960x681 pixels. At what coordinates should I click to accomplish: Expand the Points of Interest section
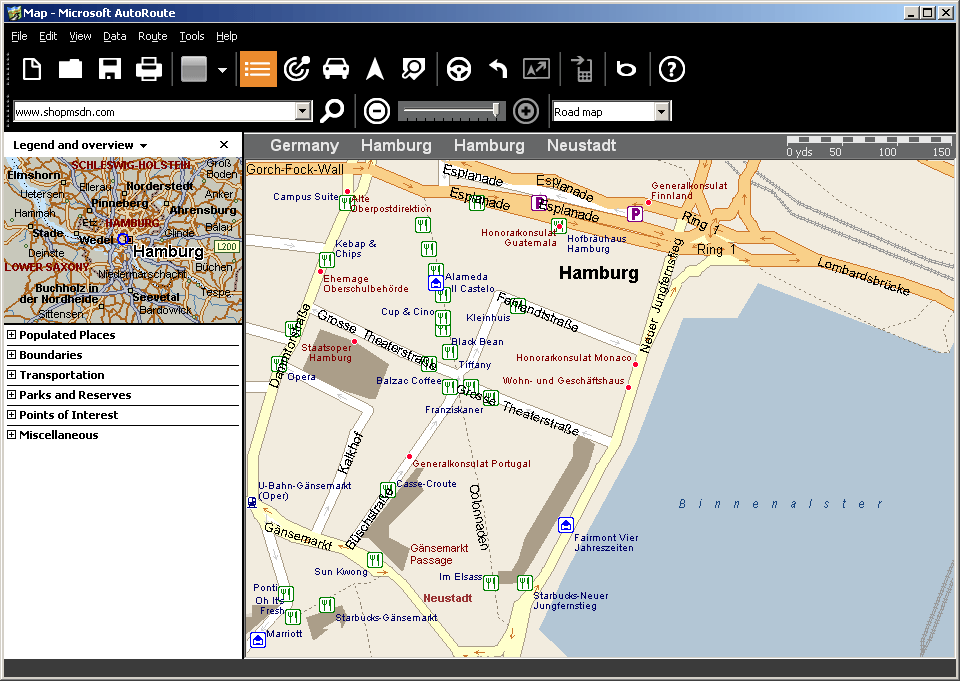click(x=11, y=415)
